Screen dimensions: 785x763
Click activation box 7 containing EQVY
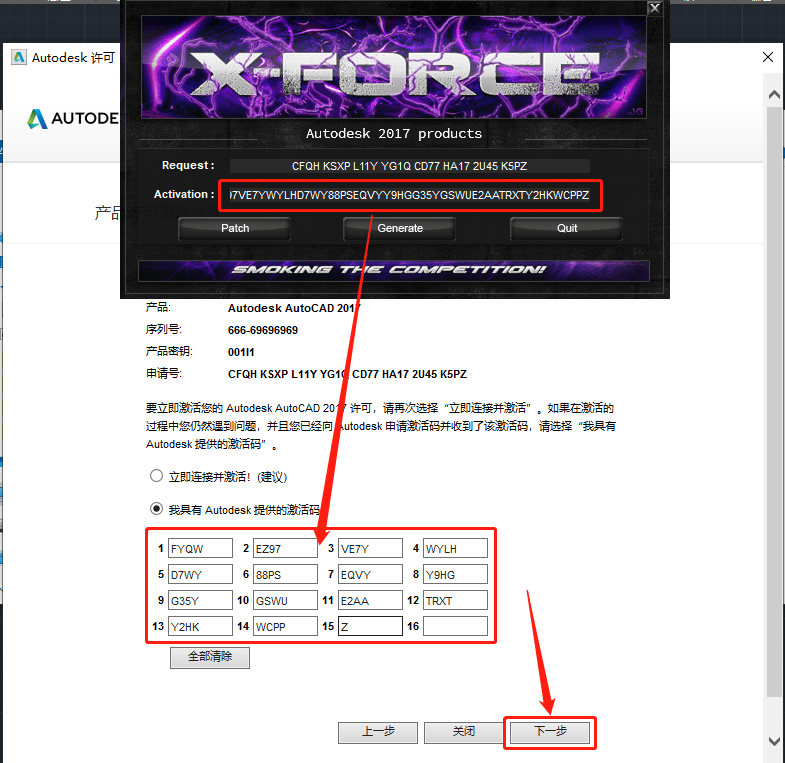(x=370, y=574)
